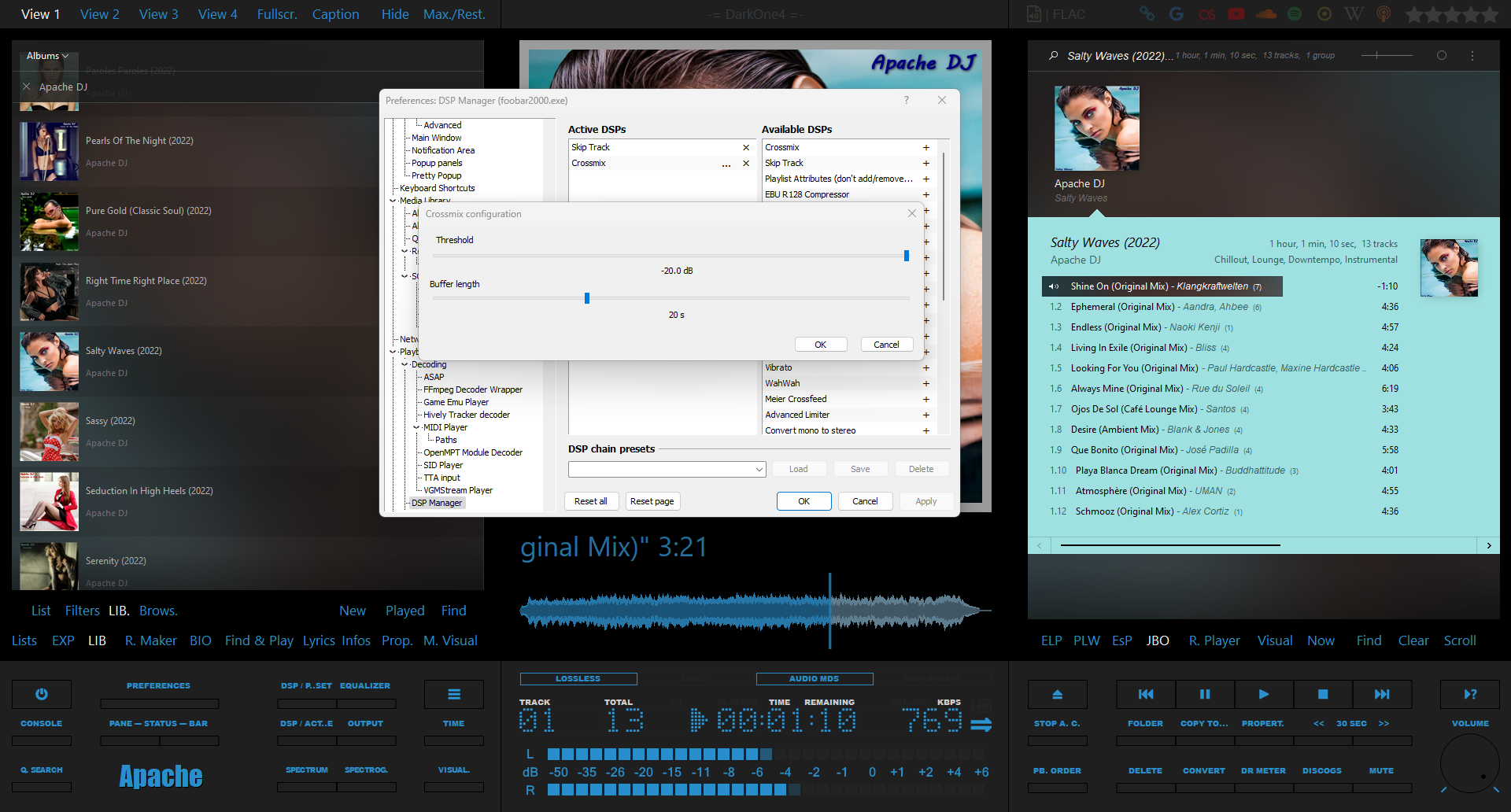This screenshot has width=1511, height=812.
Task: Open the Spotify icon in top bar
Action: [1295, 14]
